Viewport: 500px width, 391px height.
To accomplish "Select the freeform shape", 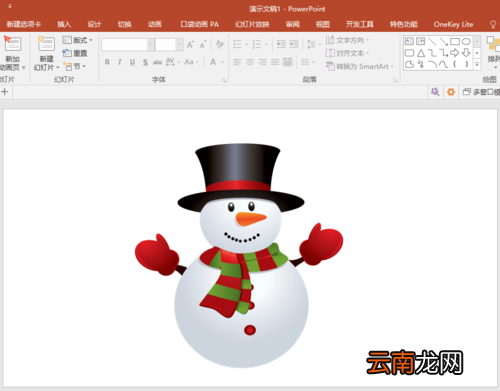I will [409, 64].
